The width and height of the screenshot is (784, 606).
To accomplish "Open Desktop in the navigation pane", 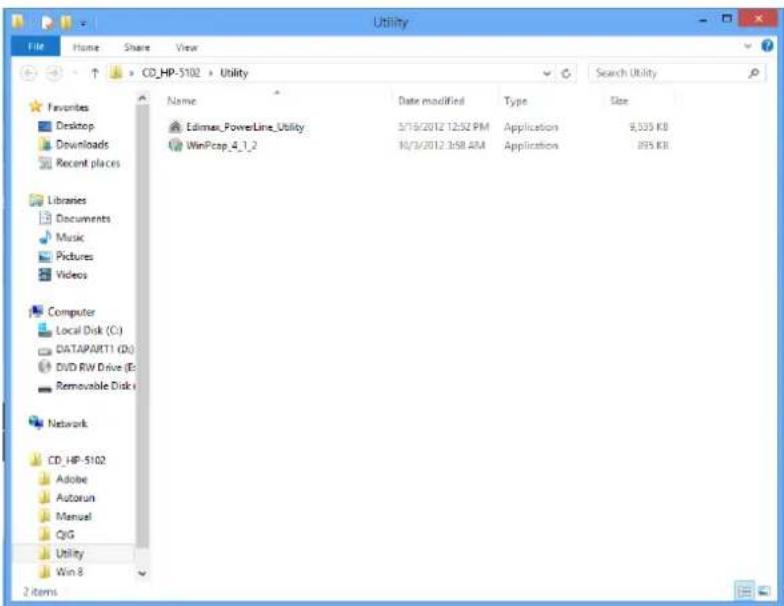I will coord(75,126).
